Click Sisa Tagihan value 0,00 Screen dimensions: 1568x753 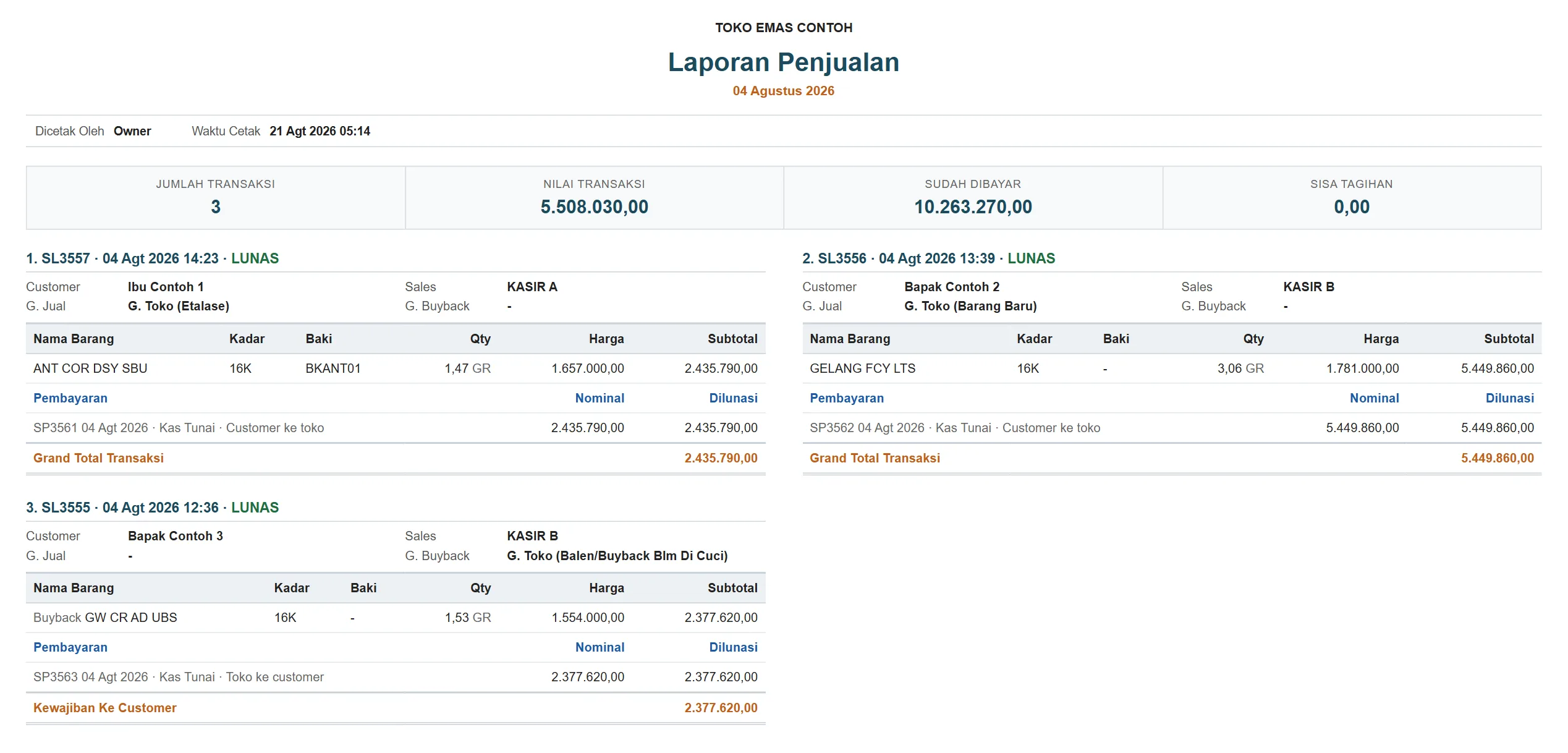1352,207
